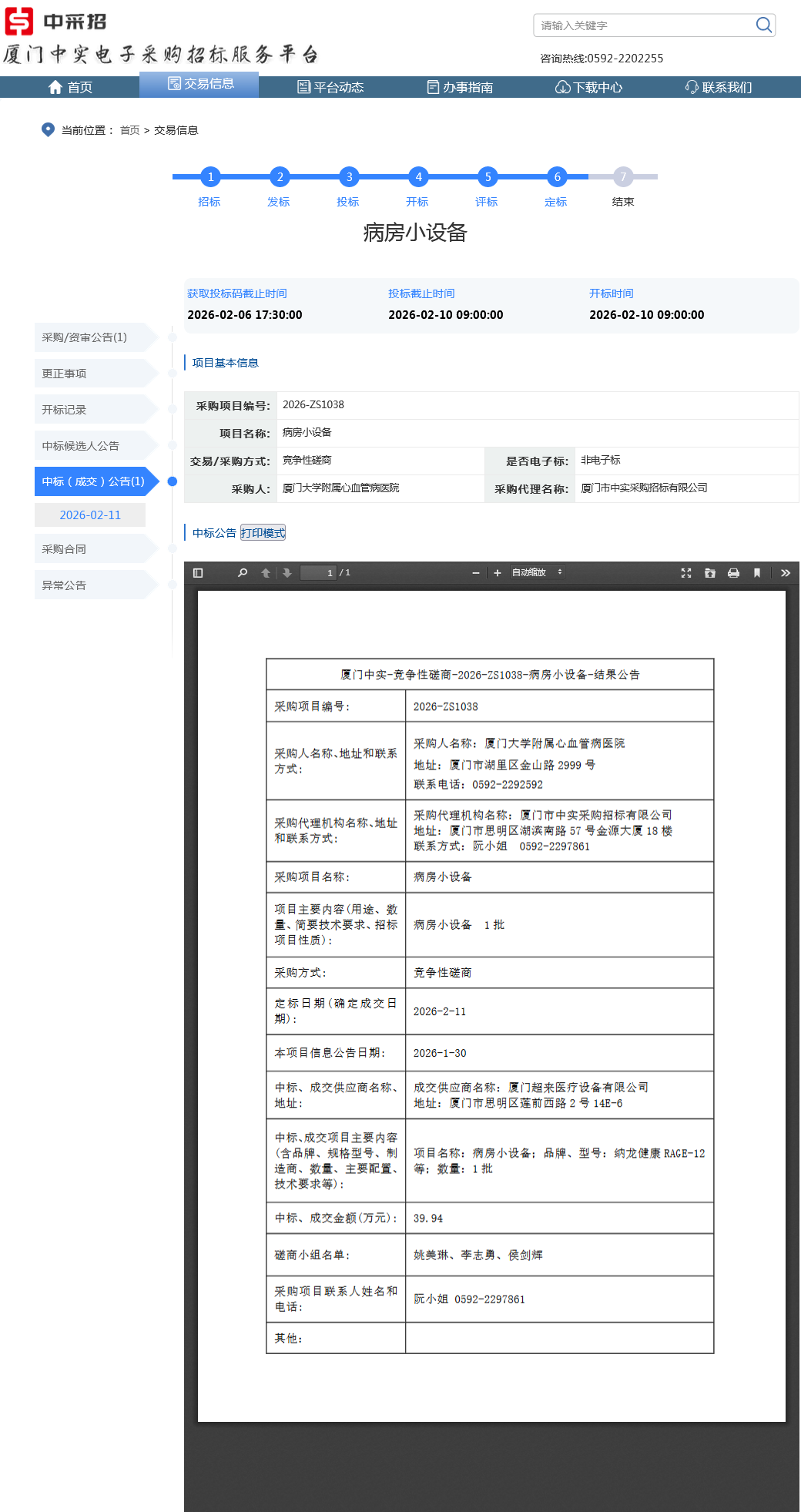Viewport: 801px width, 1512px height.
Task: Click the project number value 2026-ZS1038
Action: 313,404
